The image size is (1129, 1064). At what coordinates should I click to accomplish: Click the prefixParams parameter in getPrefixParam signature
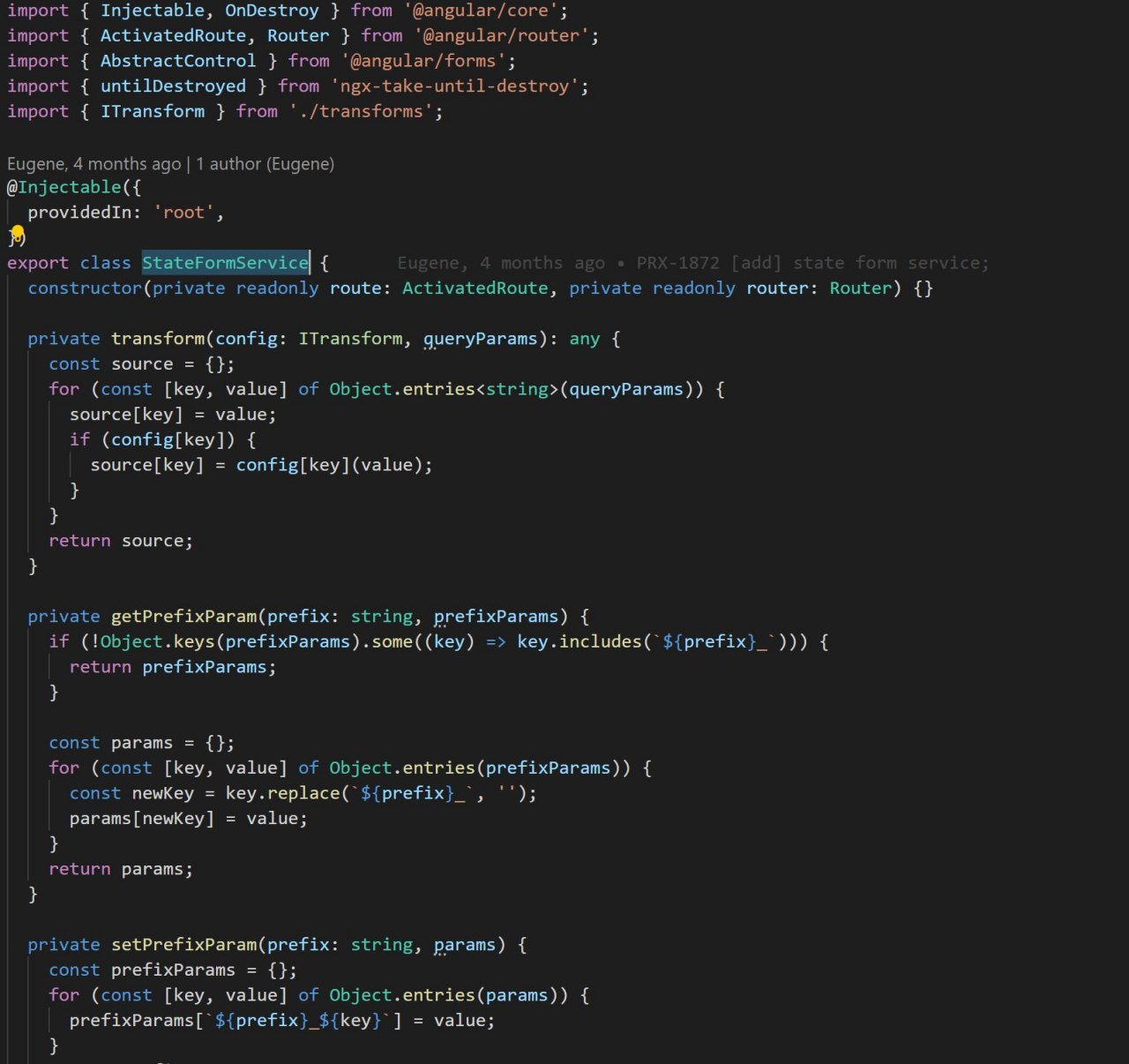pyautogui.click(x=496, y=617)
